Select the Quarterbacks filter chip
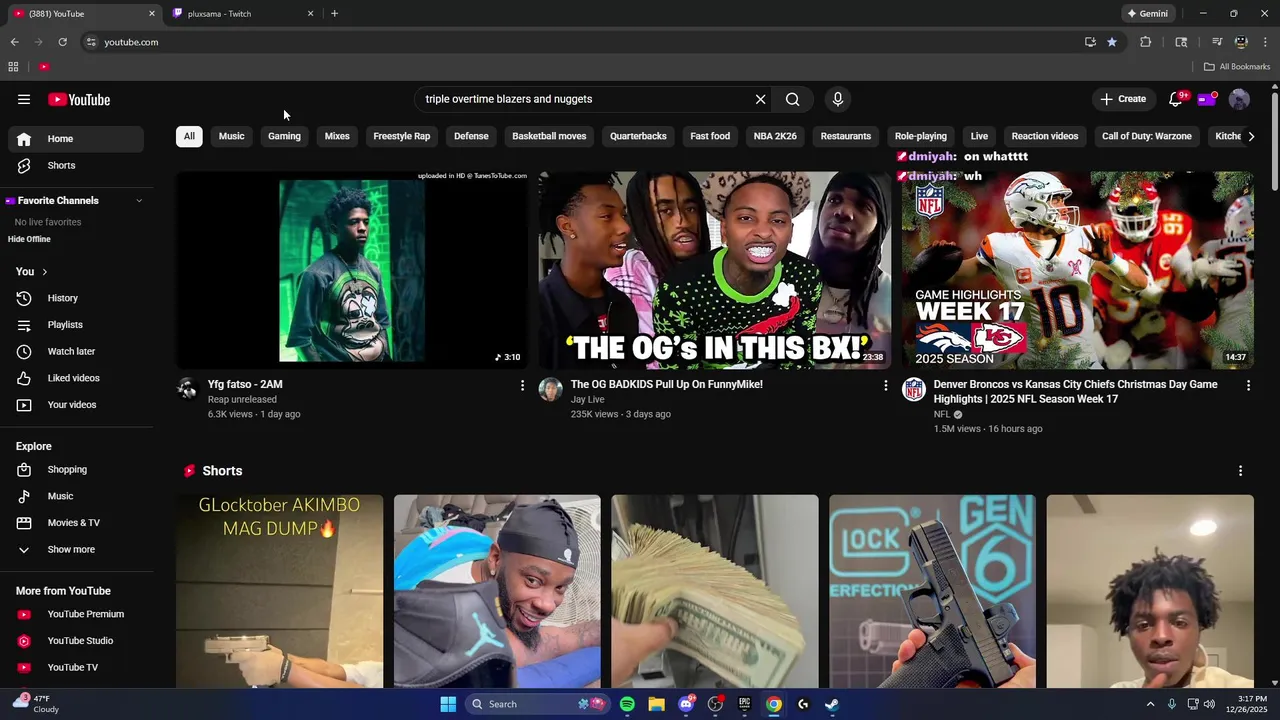 tap(638, 136)
